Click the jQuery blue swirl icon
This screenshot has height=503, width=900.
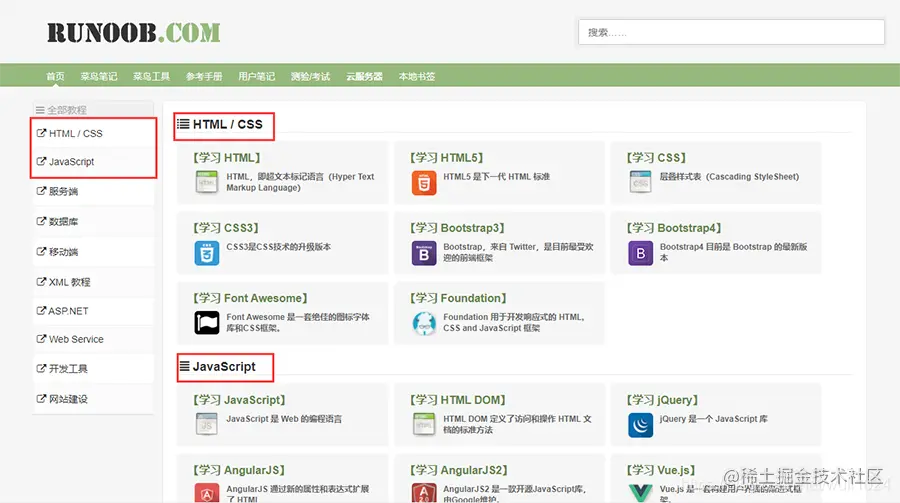pyautogui.click(x=640, y=425)
